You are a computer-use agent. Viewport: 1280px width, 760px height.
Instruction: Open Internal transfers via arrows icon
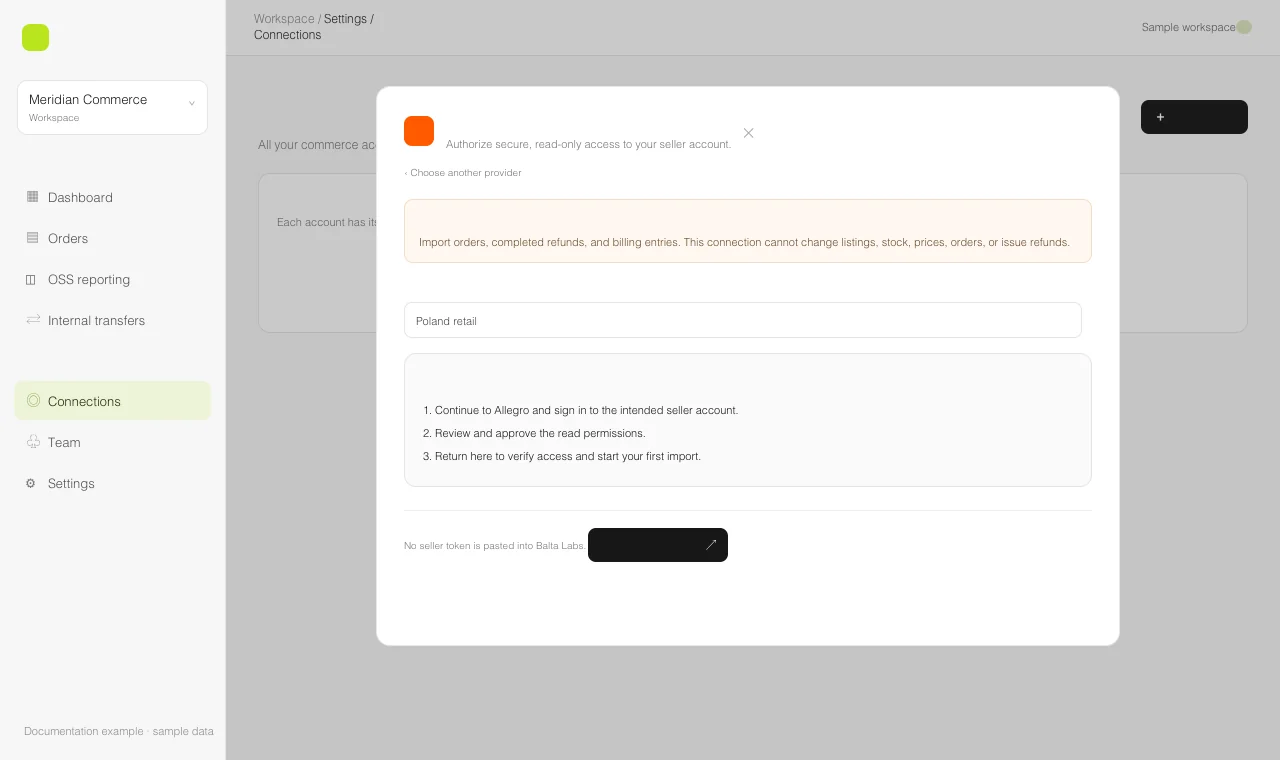click(x=33, y=320)
